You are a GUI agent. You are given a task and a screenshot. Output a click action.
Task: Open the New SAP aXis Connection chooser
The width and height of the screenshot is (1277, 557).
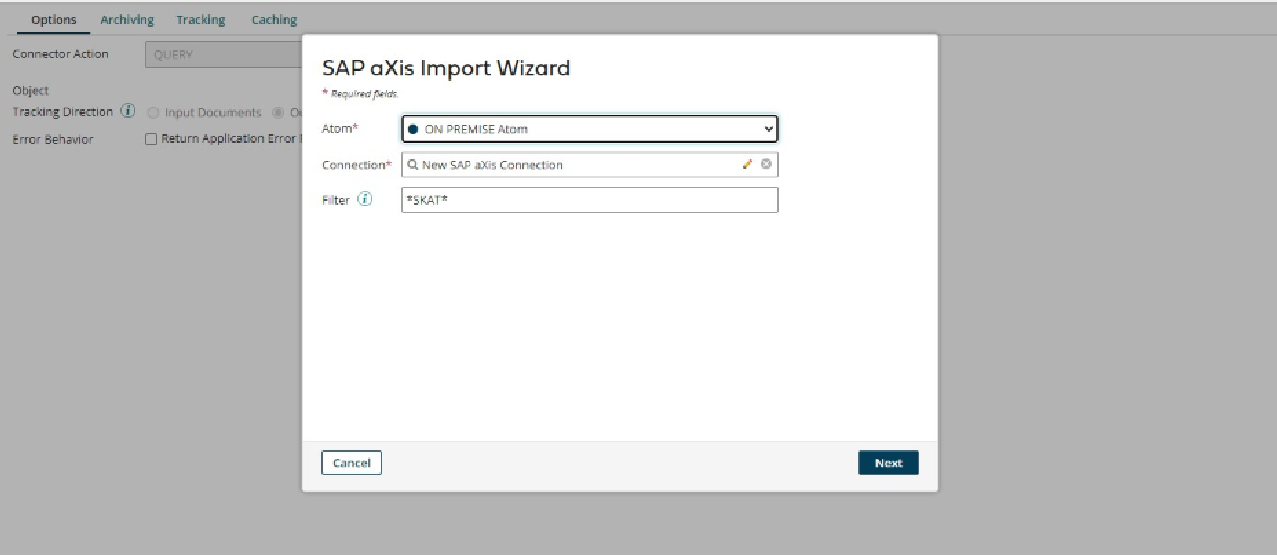[x=590, y=165]
